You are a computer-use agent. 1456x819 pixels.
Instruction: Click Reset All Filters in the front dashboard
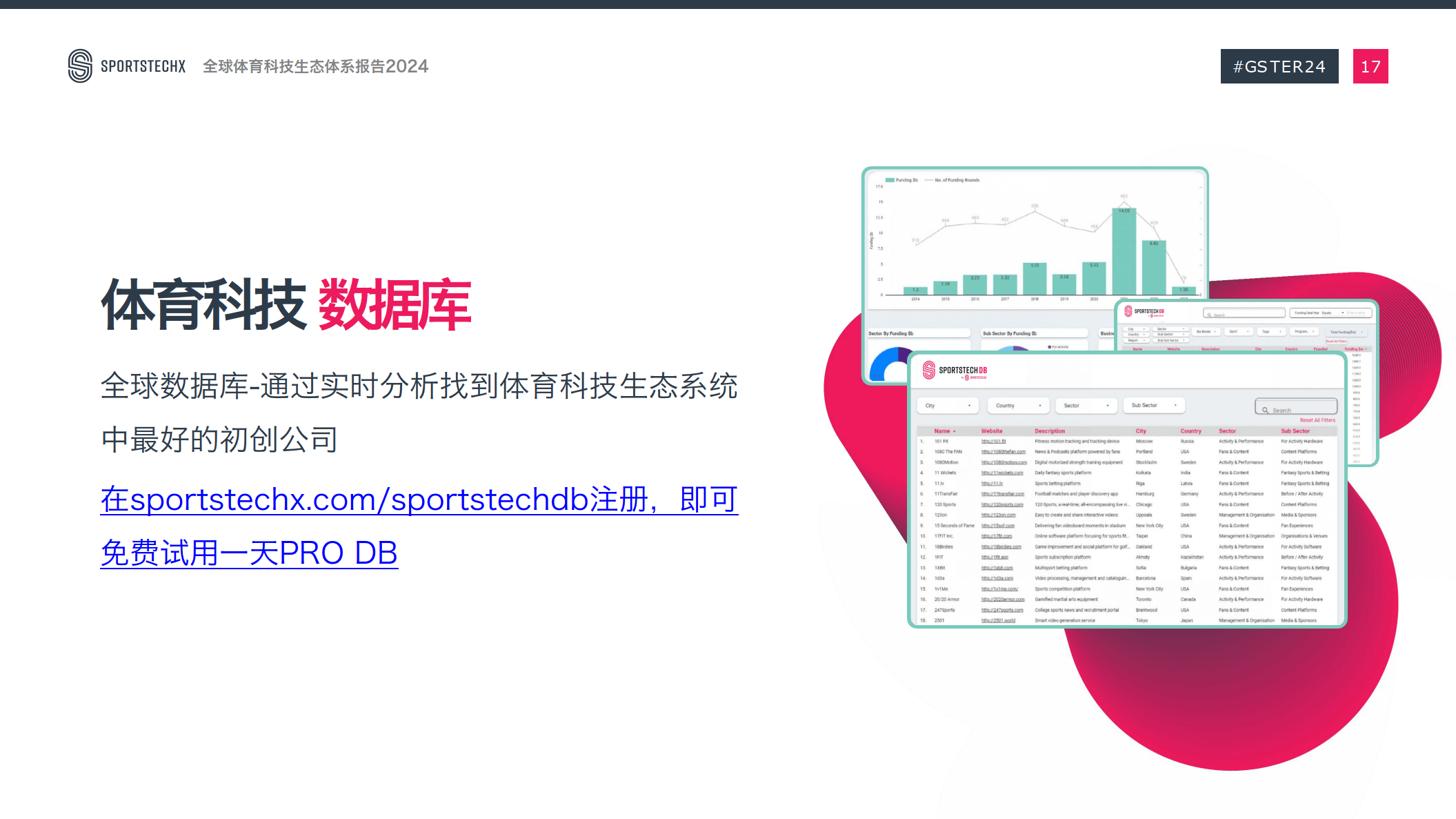pos(1317,420)
